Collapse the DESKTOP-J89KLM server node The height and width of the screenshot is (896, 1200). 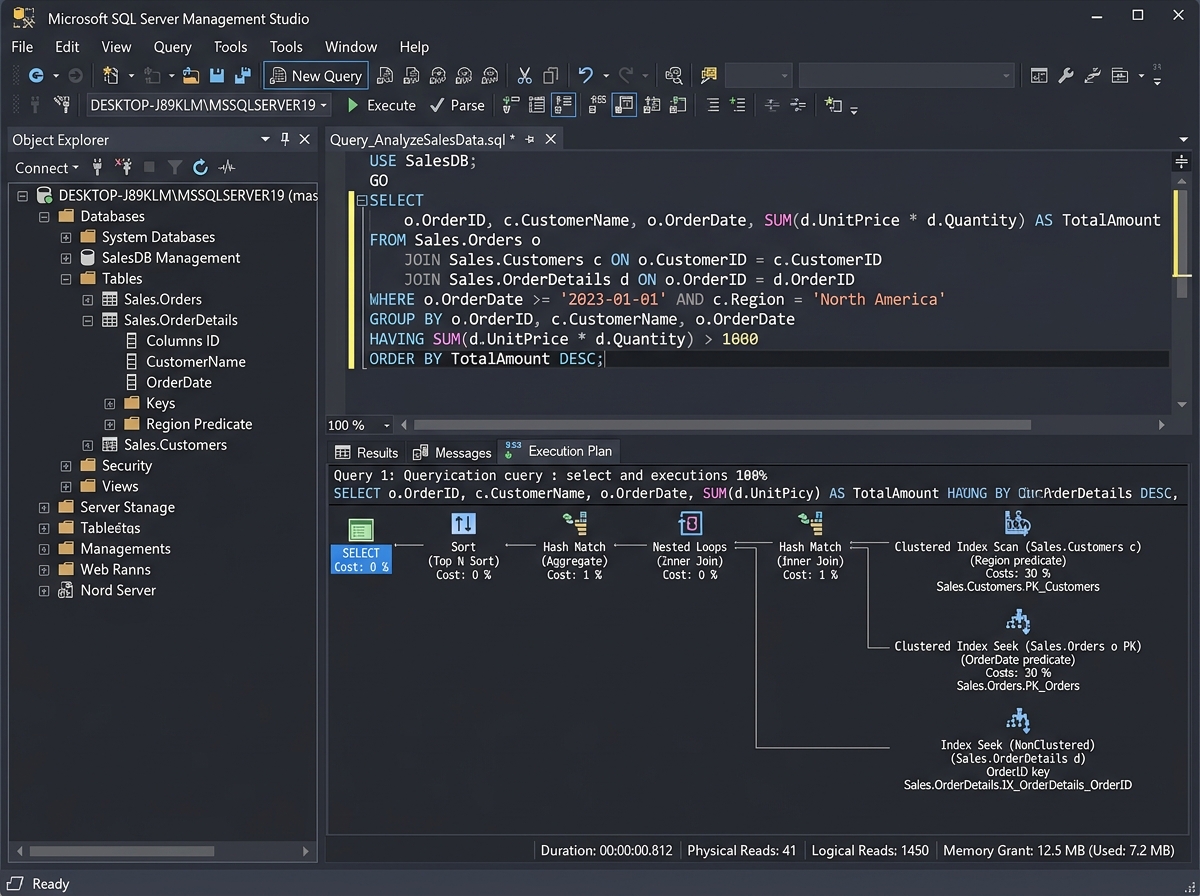(x=21, y=195)
